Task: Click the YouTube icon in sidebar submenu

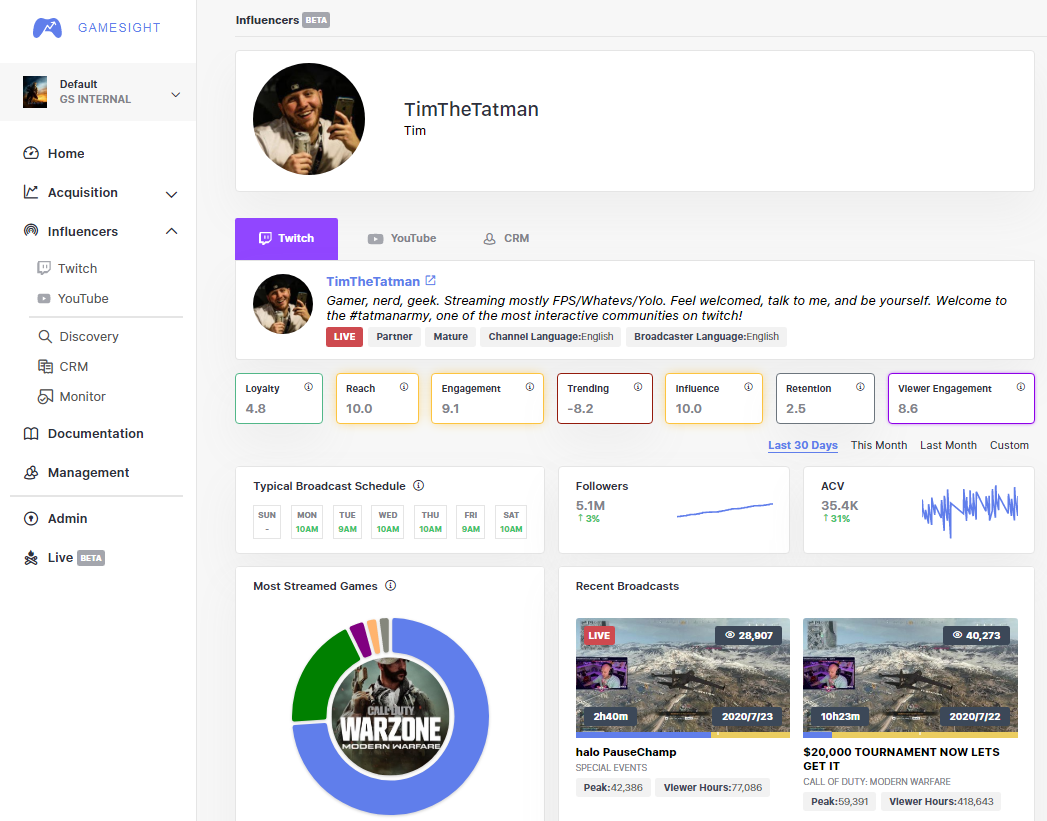Action: coord(44,298)
